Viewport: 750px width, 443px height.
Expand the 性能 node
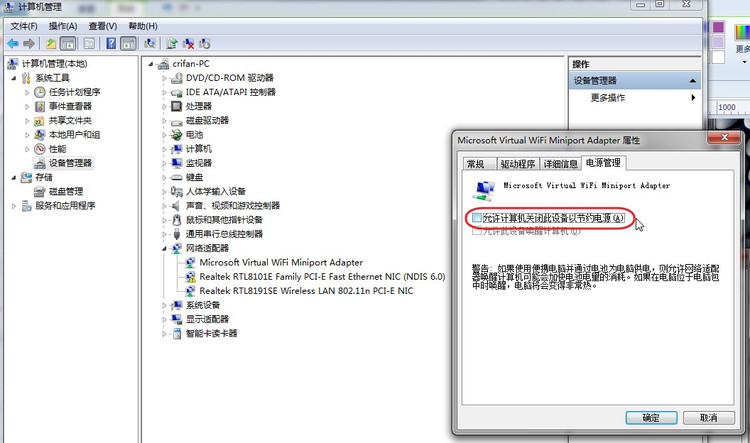pyautogui.click(x=27, y=149)
